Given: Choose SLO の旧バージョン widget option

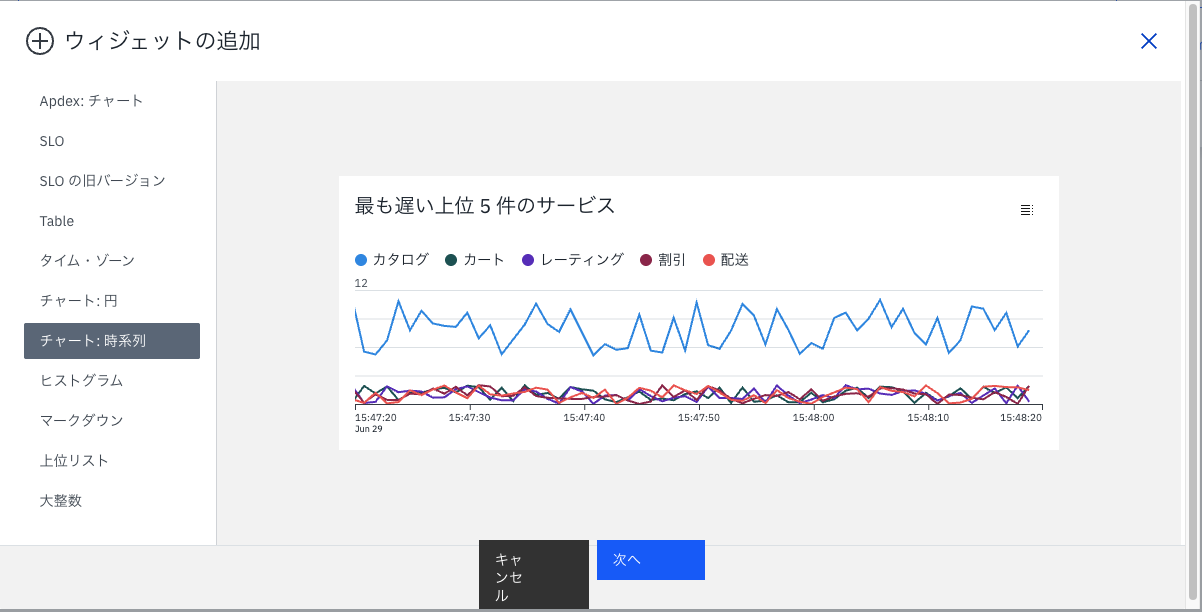Looking at the screenshot, I should click(x=102, y=181).
